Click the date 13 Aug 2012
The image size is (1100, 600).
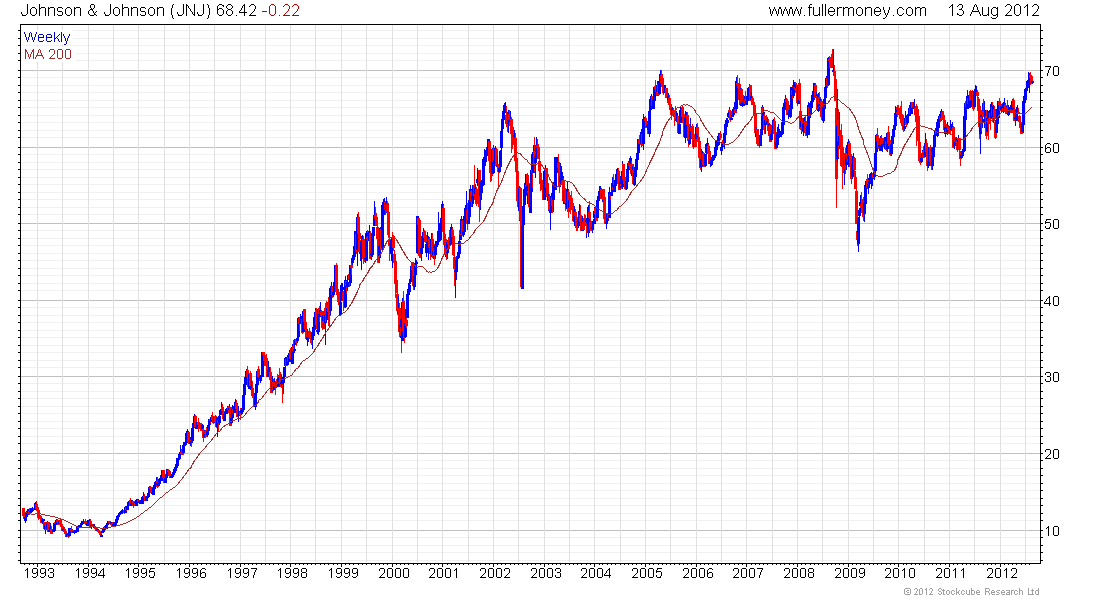point(993,11)
